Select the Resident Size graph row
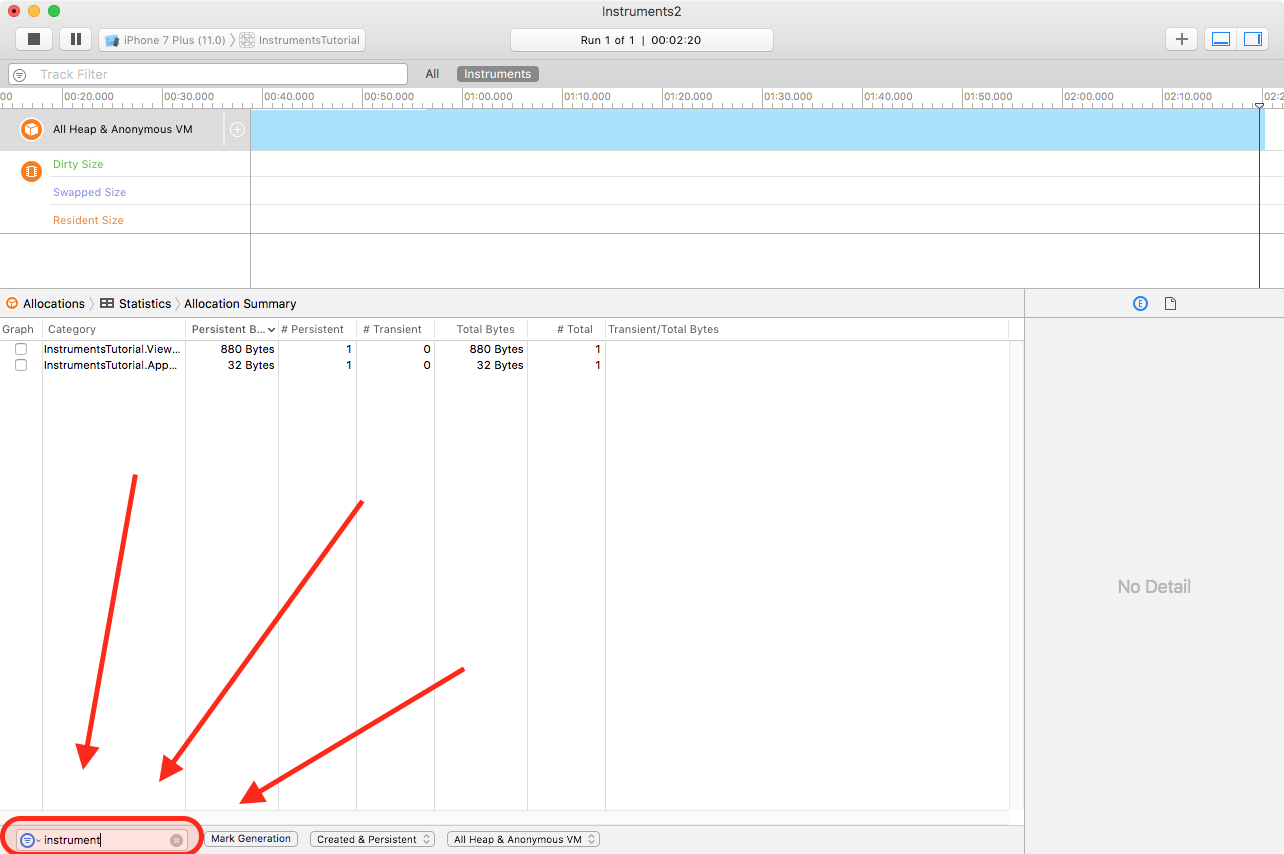1284x854 pixels. [x=88, y=220]
